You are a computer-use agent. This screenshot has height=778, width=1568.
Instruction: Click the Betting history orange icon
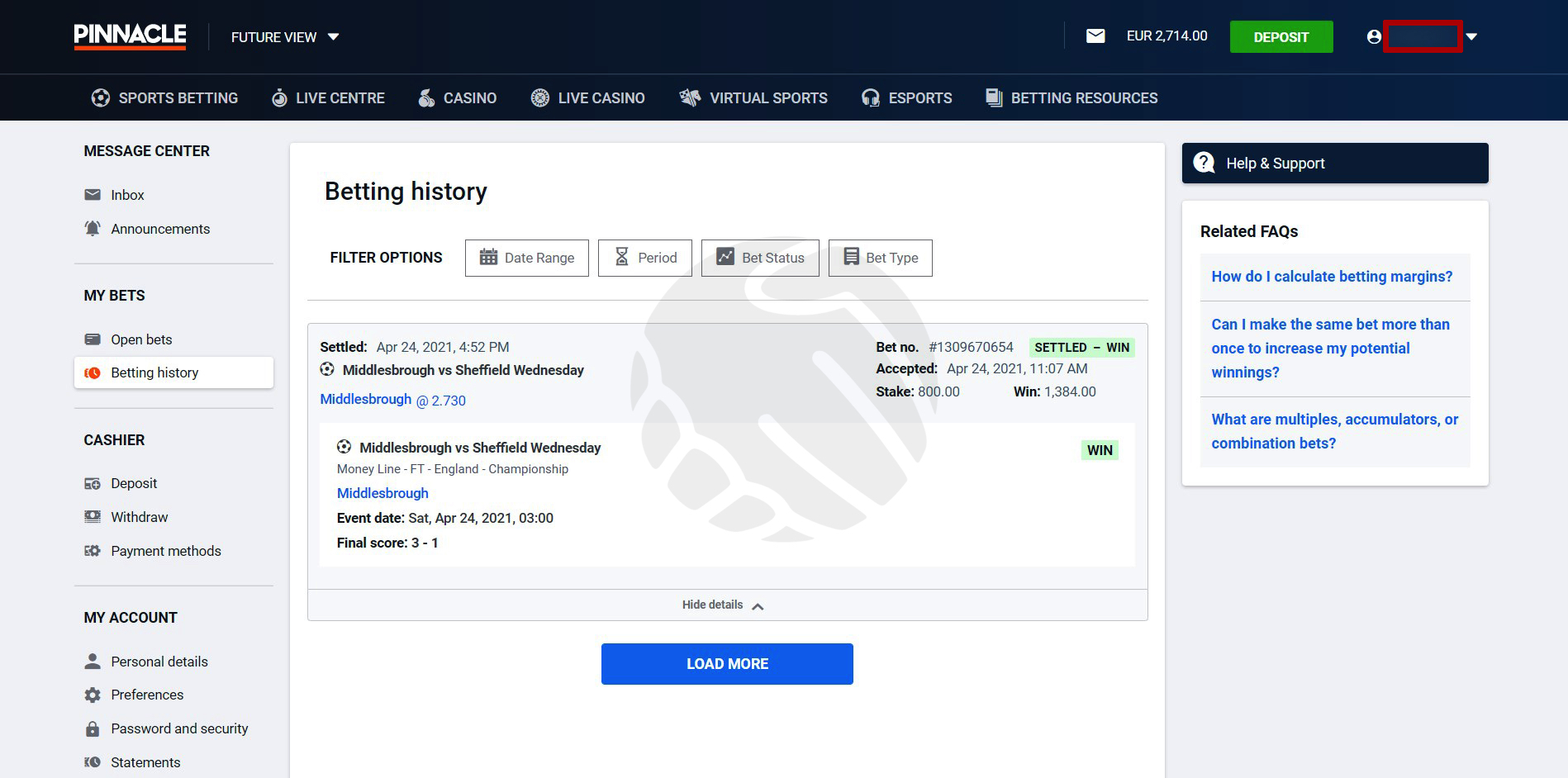(x=93, y=372)
